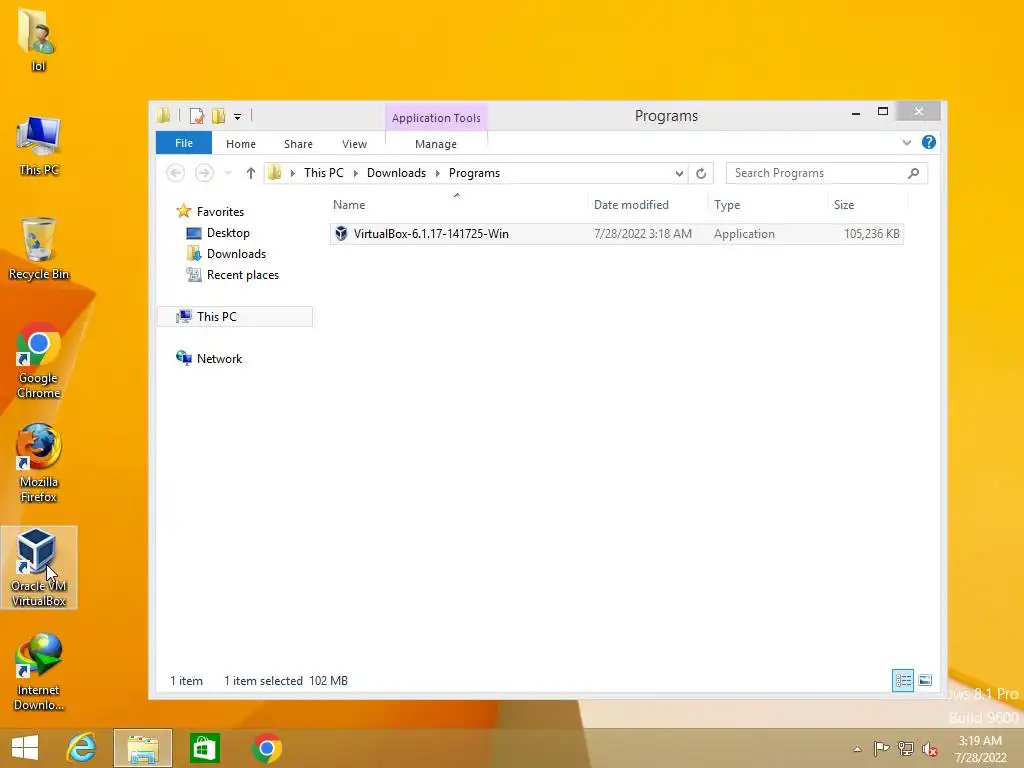This screenshot has height=768, width=1024.
Task: Open Customize Quick Access Toolbar dropdown
Action: click(238, 117)
